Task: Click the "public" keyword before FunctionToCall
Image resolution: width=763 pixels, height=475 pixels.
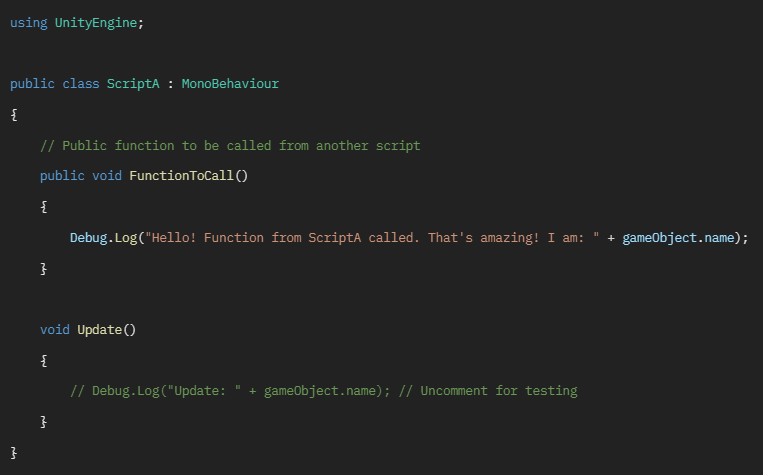Action: [62, 176]
